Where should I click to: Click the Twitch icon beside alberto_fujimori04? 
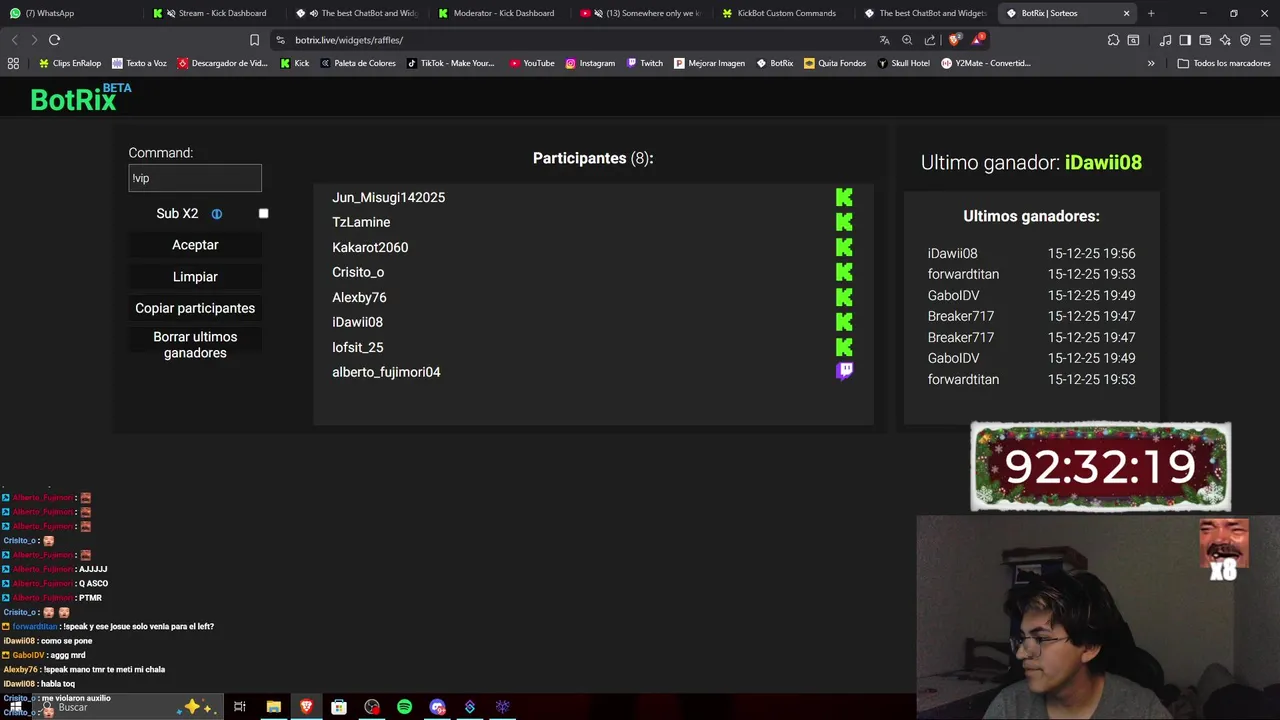point(845,372)
